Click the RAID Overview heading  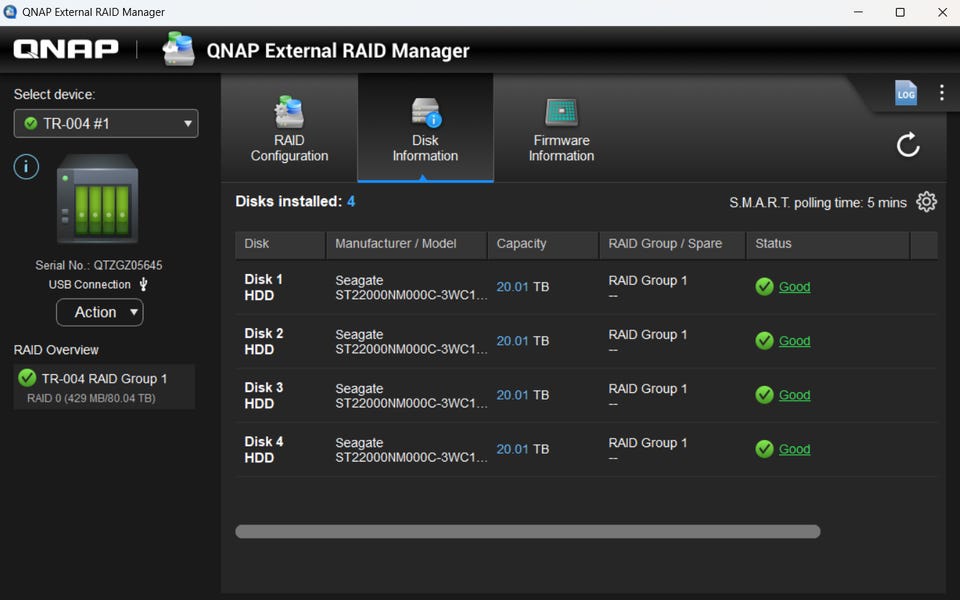tap(56, 350)
